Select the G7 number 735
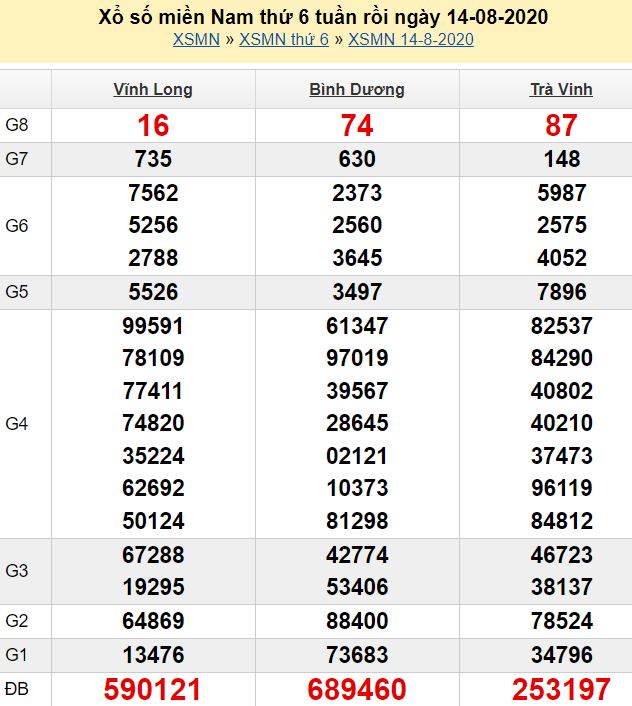The image size is (632, 706). point(153,159)
